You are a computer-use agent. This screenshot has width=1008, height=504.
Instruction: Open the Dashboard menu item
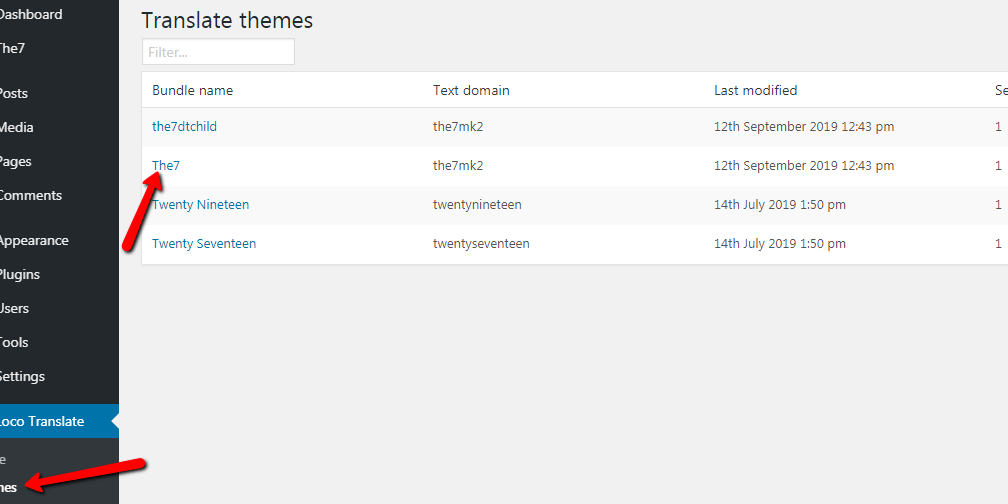coord(30,15)
